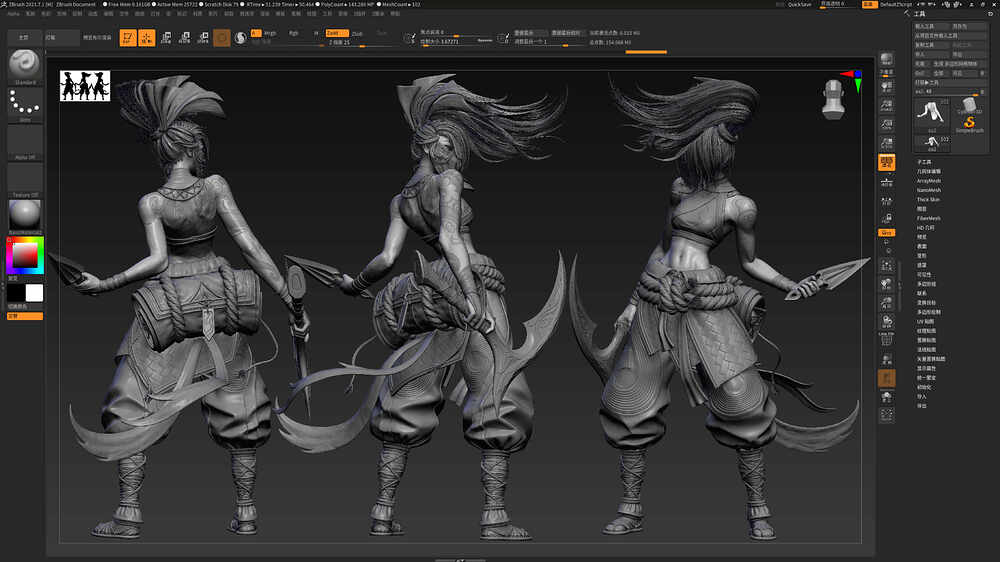1000x562 pixels.
Task: Select Zsub mode
Action: [x=357, y=33]
